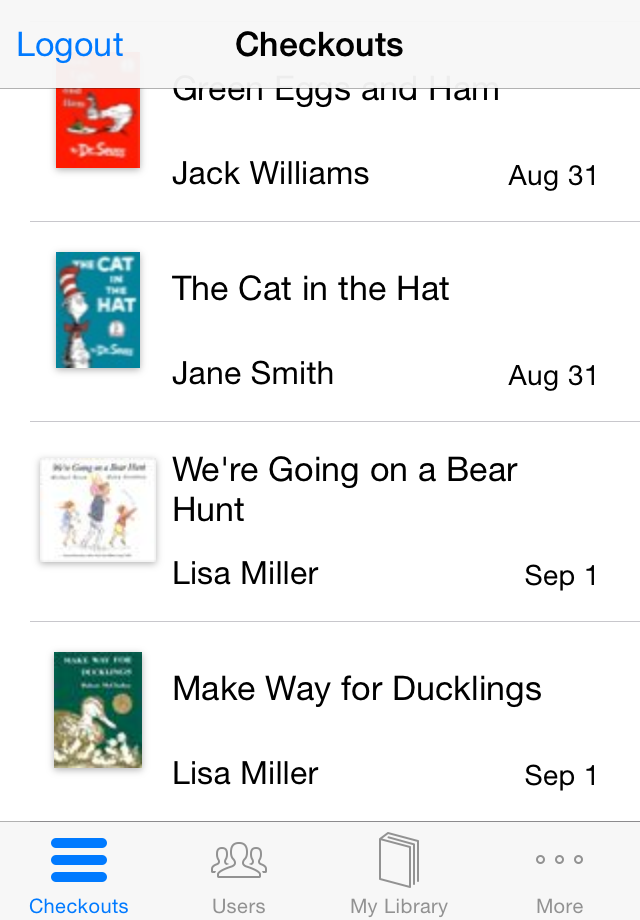Screen dimensions: 640x920
Task: Tap the Checkouts list icon in tab bar
Action: click(79, 860)
